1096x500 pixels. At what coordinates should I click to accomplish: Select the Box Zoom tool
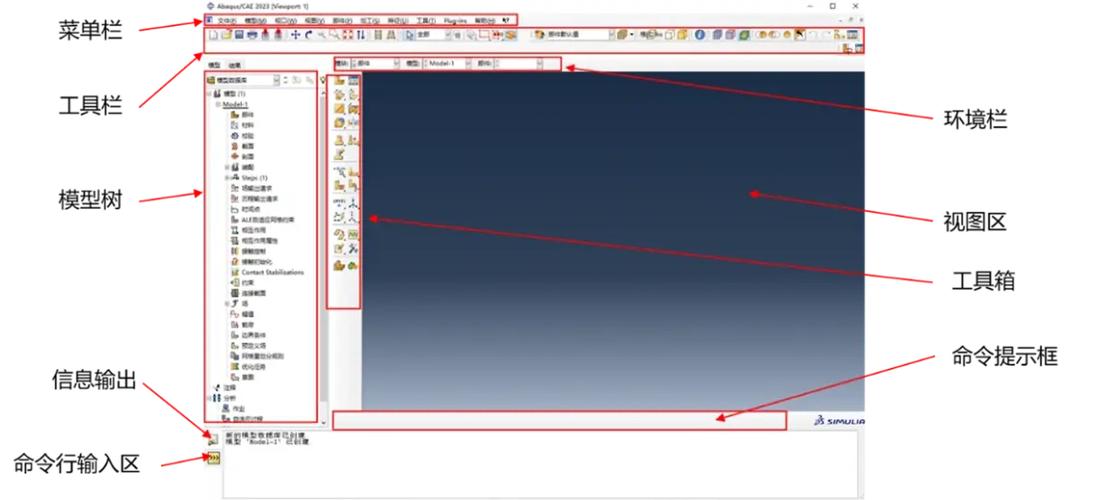click(x=335, y=35)
